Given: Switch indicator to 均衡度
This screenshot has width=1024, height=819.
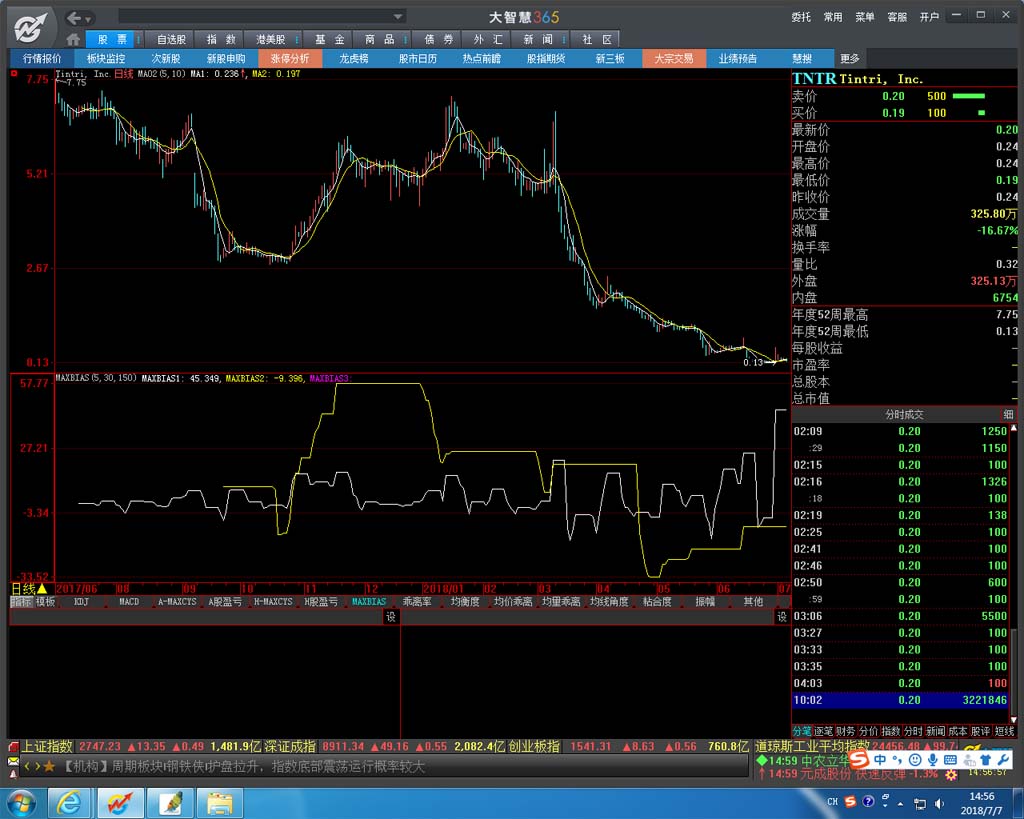Looking at the screenshot, I should coord(465,602).
